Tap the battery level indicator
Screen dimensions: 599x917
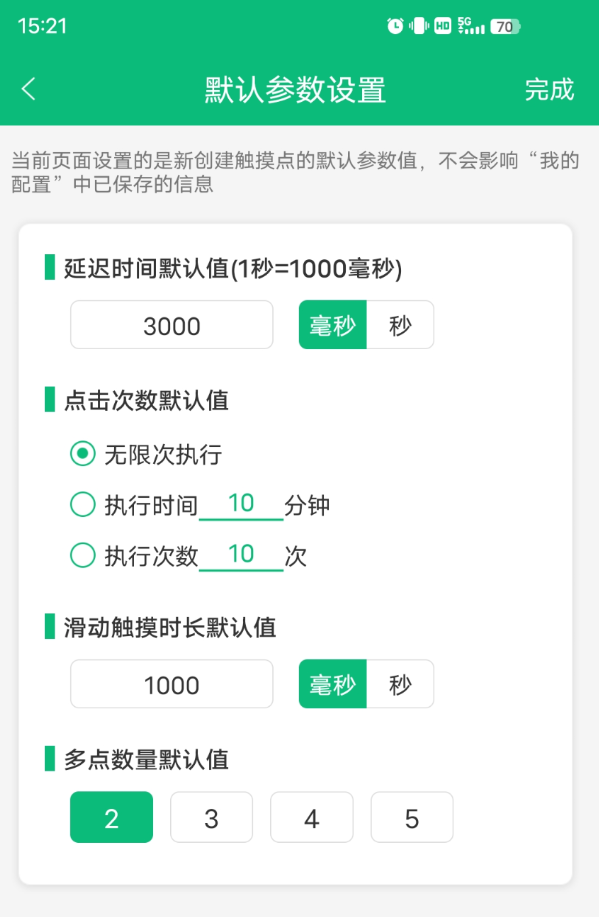(505, 26)
